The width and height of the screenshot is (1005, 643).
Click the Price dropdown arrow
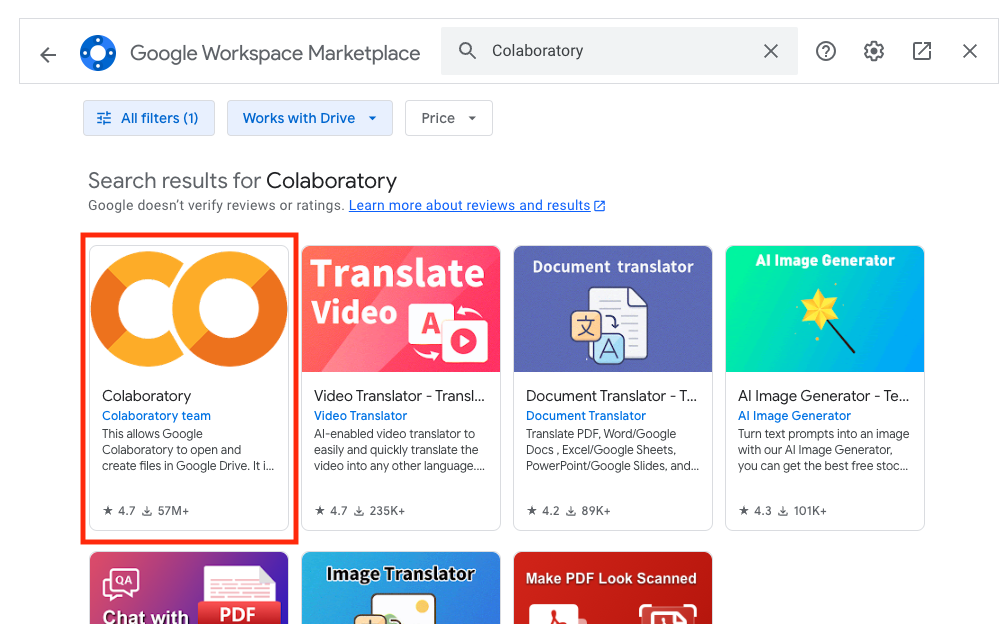tap(472, 118)
